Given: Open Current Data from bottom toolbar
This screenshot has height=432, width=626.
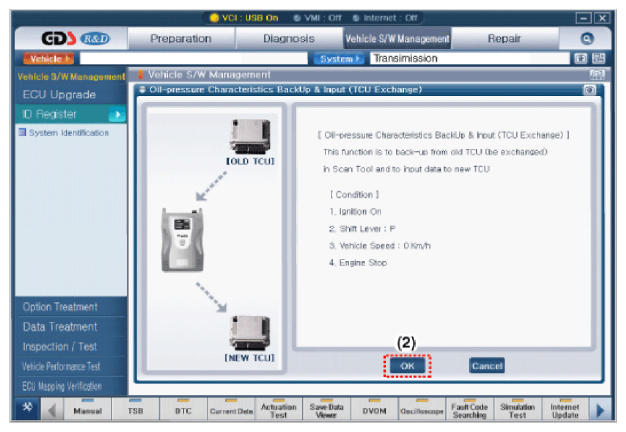Looking at the screenshot, I should pyautogui.click(x=228, y=410).
